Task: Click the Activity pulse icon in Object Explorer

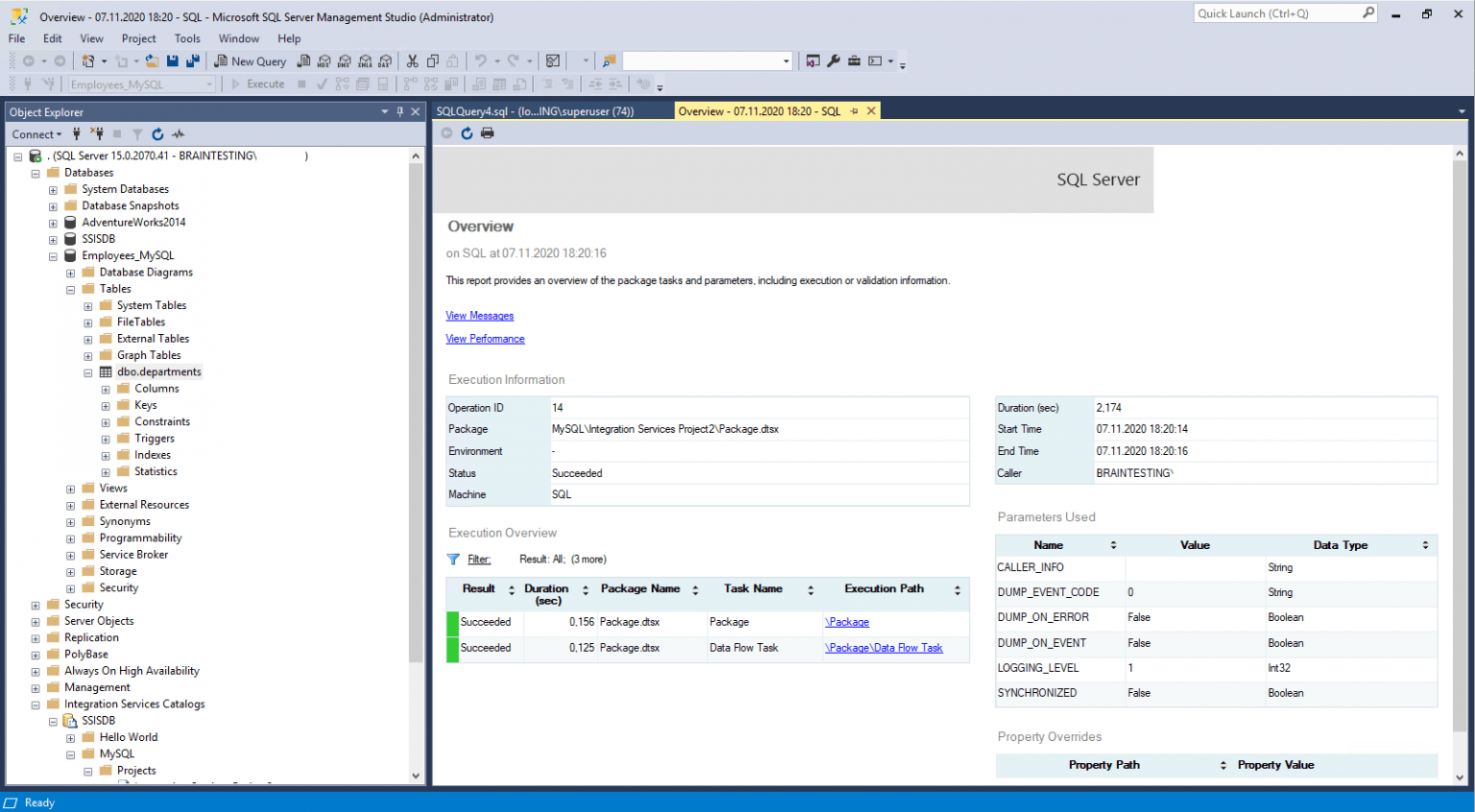Action: [179, 134]
